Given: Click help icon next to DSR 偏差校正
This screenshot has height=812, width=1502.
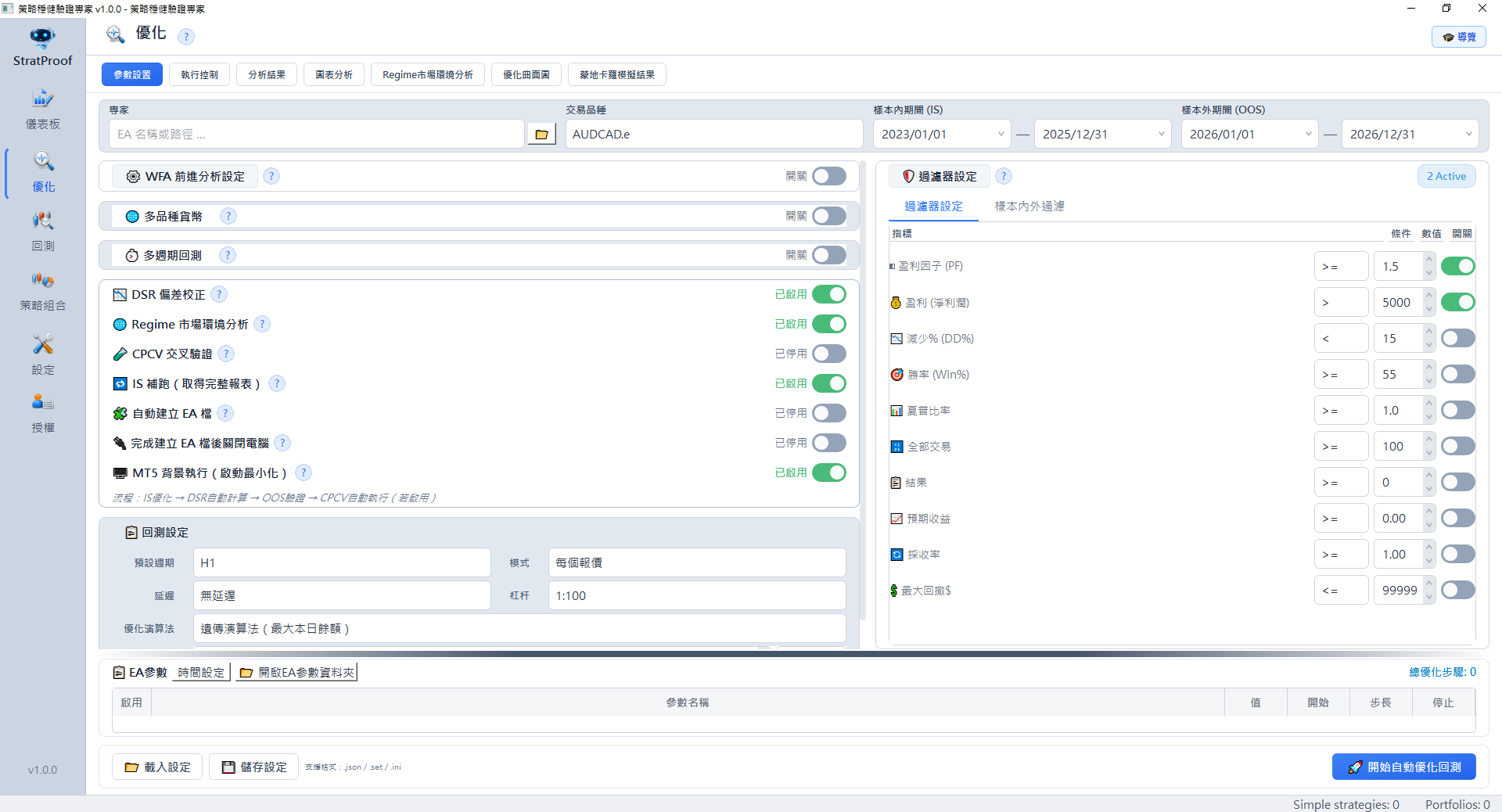Looking at the screenshot, I should pyautogui.click(x=220, y=294).
